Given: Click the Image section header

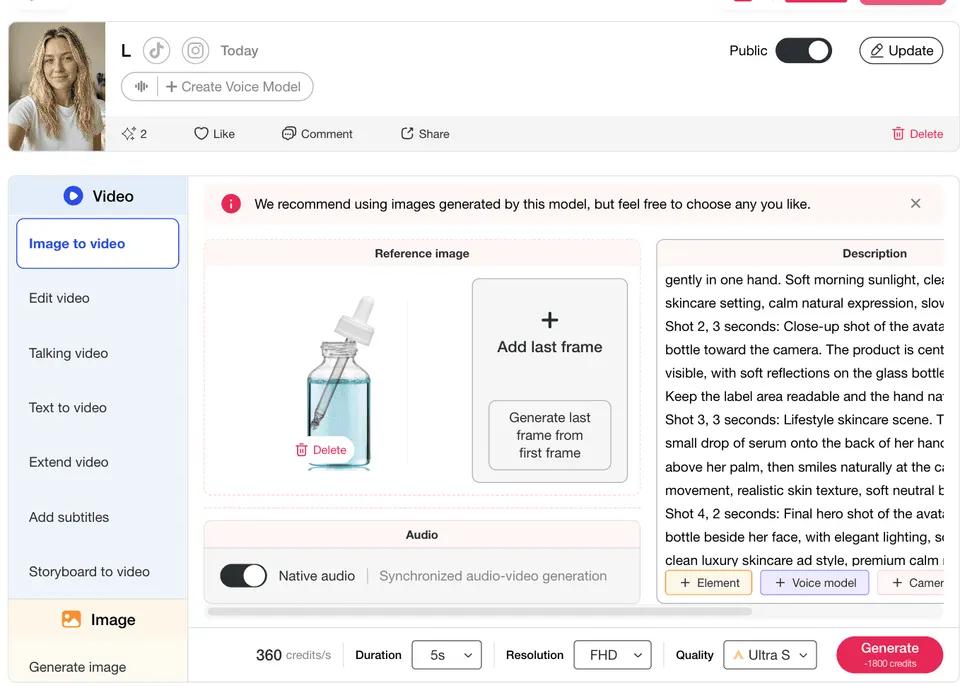Looking at the screenshot, I should [98, 619].
